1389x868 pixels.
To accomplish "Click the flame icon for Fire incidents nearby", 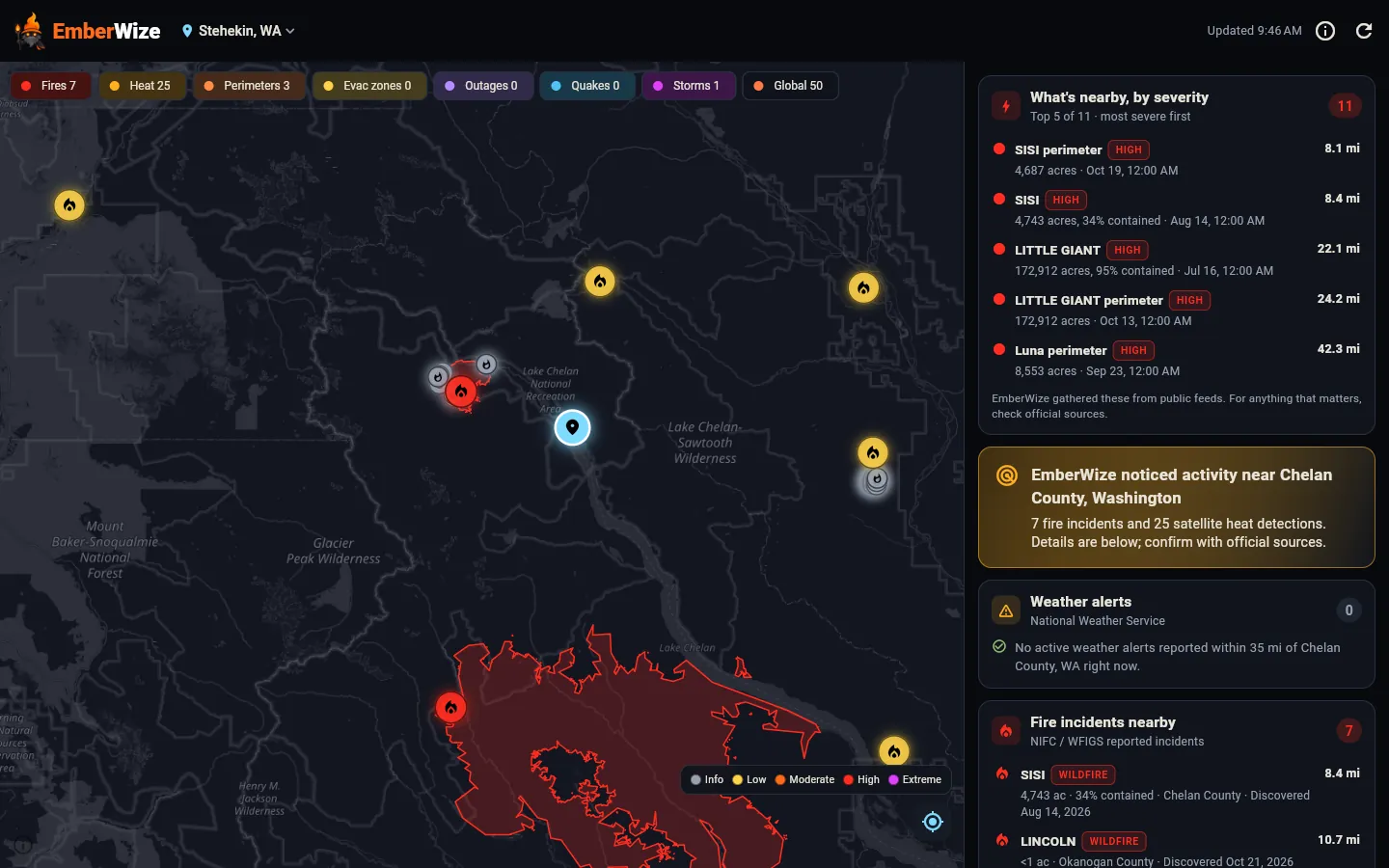I will [x=1006, y=731].
